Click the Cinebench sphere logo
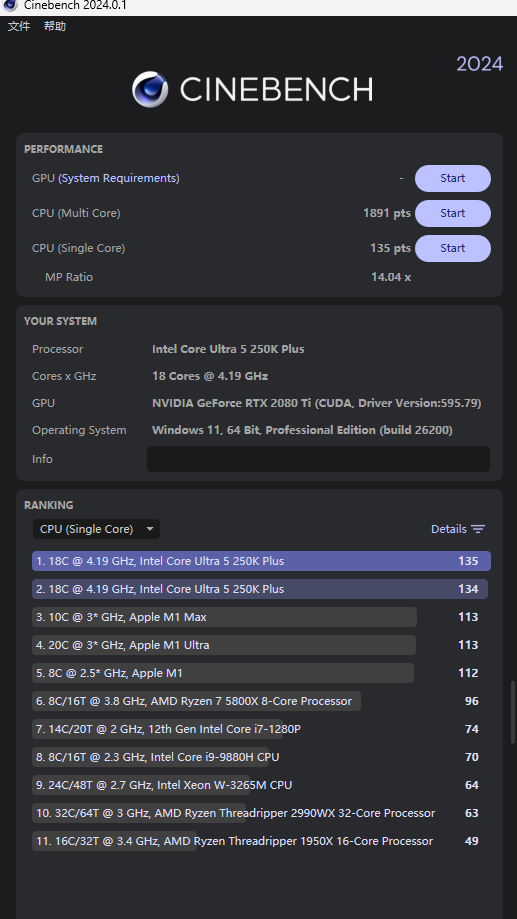The image size is (517, 919). click(149, 89)
